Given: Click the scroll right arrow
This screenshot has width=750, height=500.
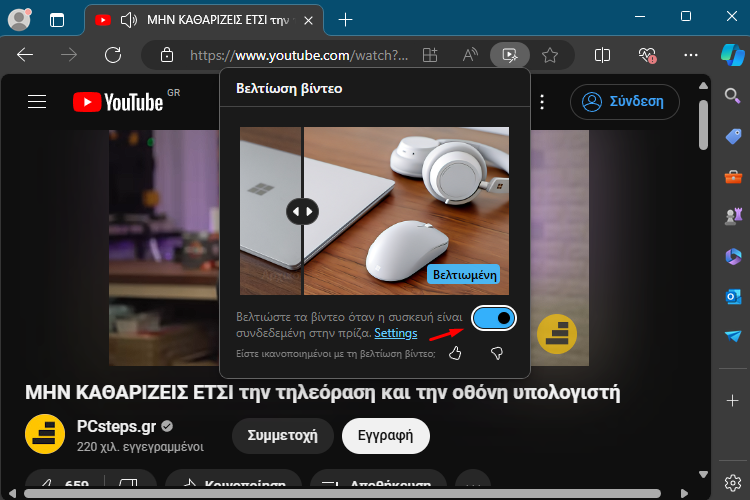Looking at the screenshot, I should 684,493.
